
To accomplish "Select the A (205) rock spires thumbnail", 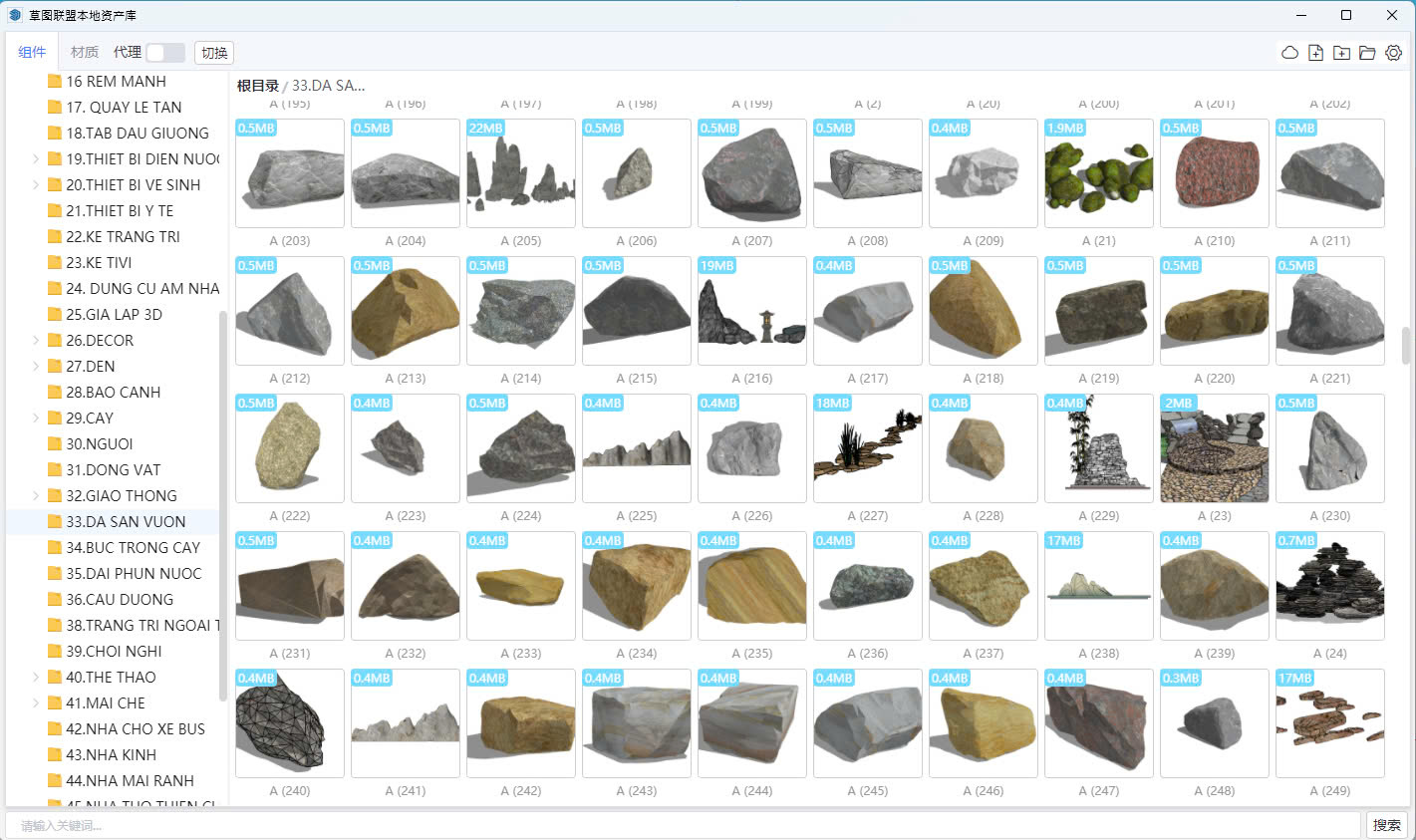I will (521, 173).
